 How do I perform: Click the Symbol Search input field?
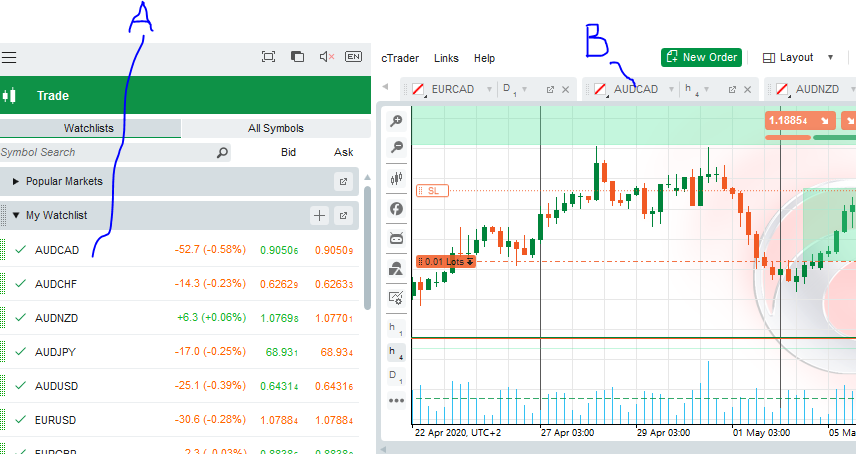coord(105,153)
